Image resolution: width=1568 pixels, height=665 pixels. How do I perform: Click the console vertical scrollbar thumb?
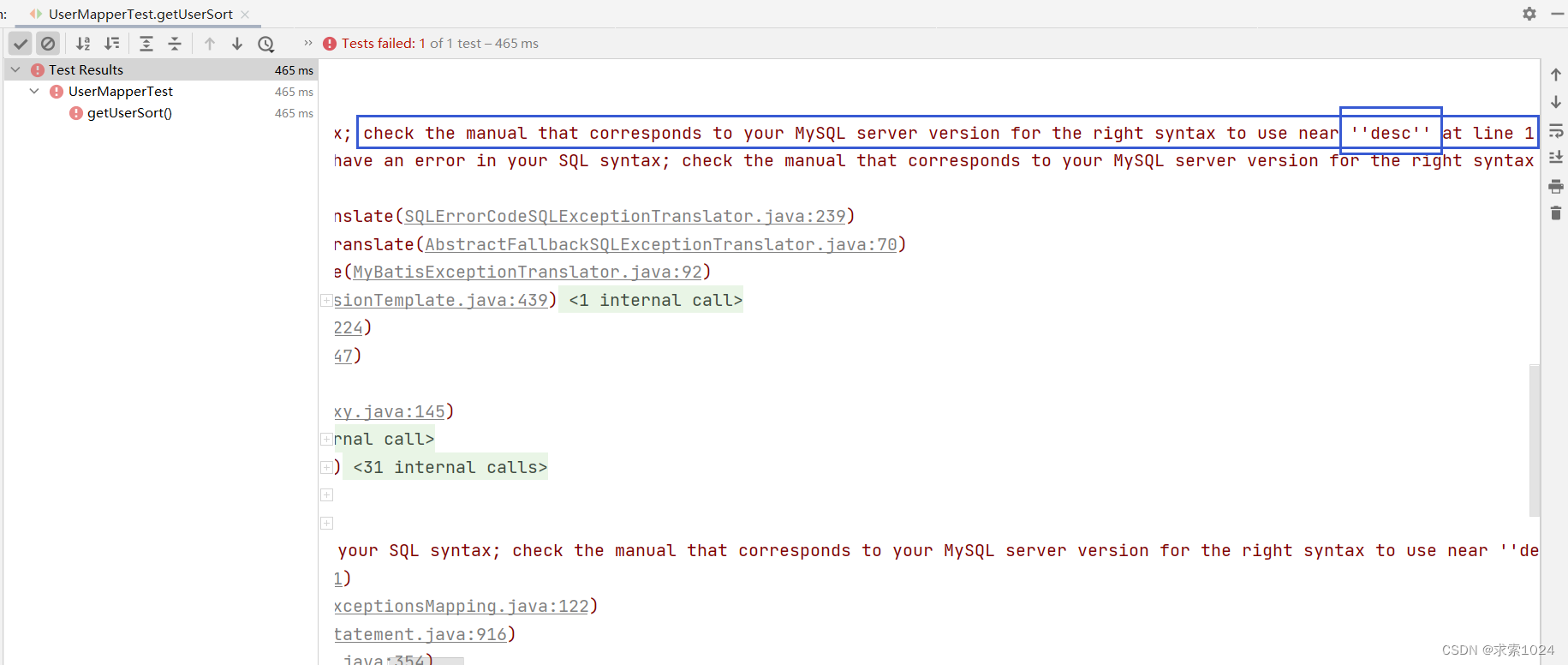point(1534,440)
